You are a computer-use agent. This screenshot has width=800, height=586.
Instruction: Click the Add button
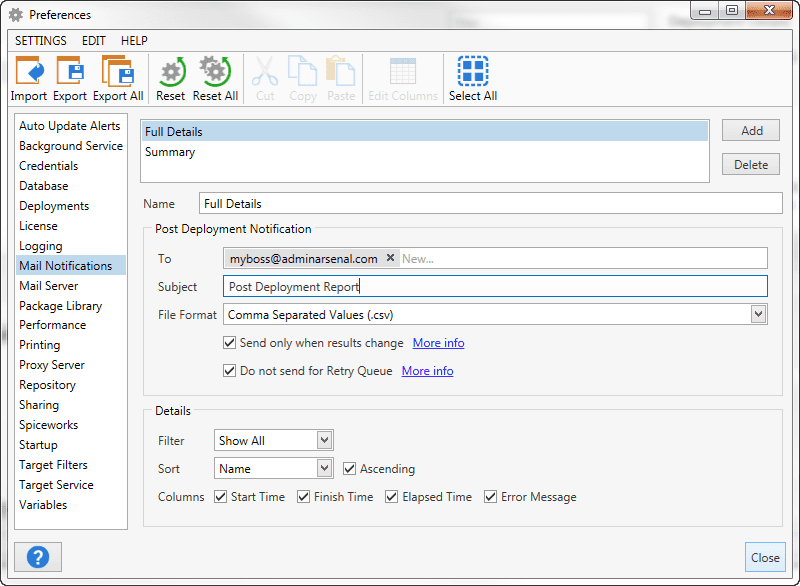point(751,131)
